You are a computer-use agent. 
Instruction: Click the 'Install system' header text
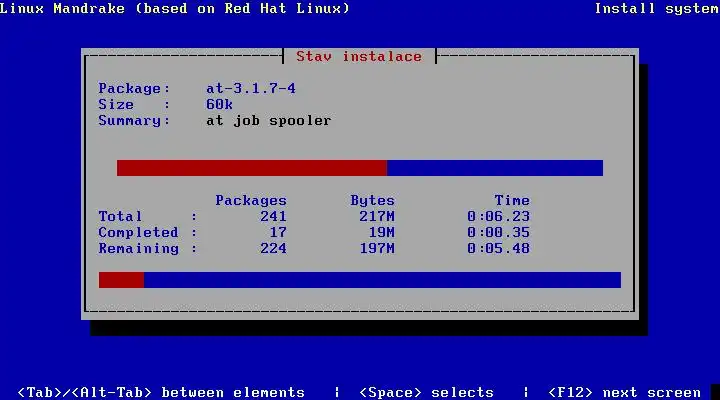pos(657,8)
